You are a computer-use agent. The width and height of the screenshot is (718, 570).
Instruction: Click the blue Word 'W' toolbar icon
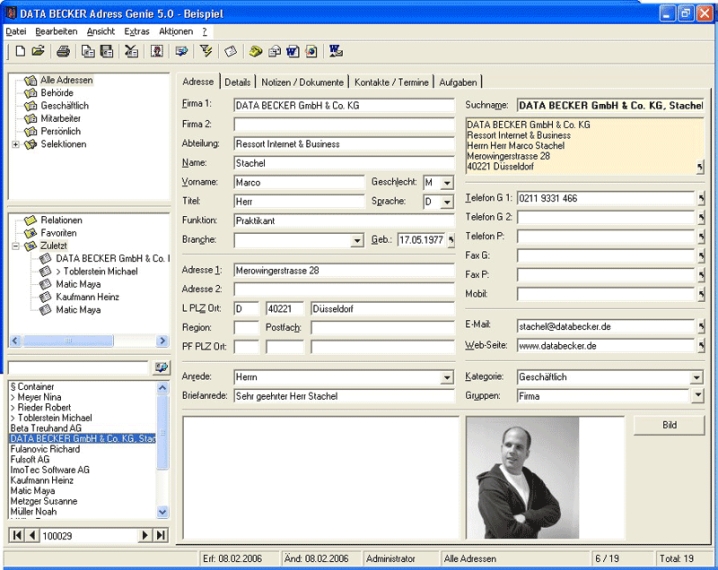click(292, 51)
